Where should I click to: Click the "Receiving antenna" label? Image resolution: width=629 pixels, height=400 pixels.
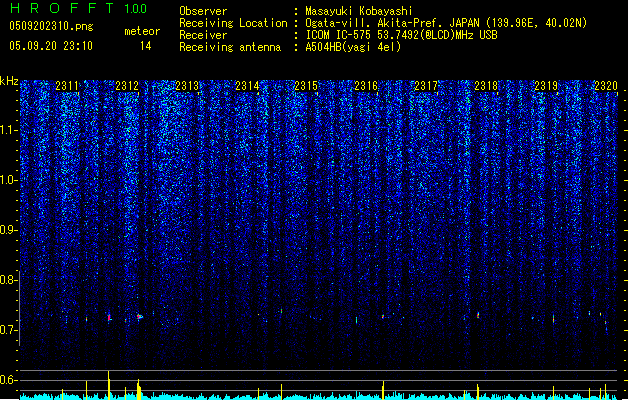point(230,47)
